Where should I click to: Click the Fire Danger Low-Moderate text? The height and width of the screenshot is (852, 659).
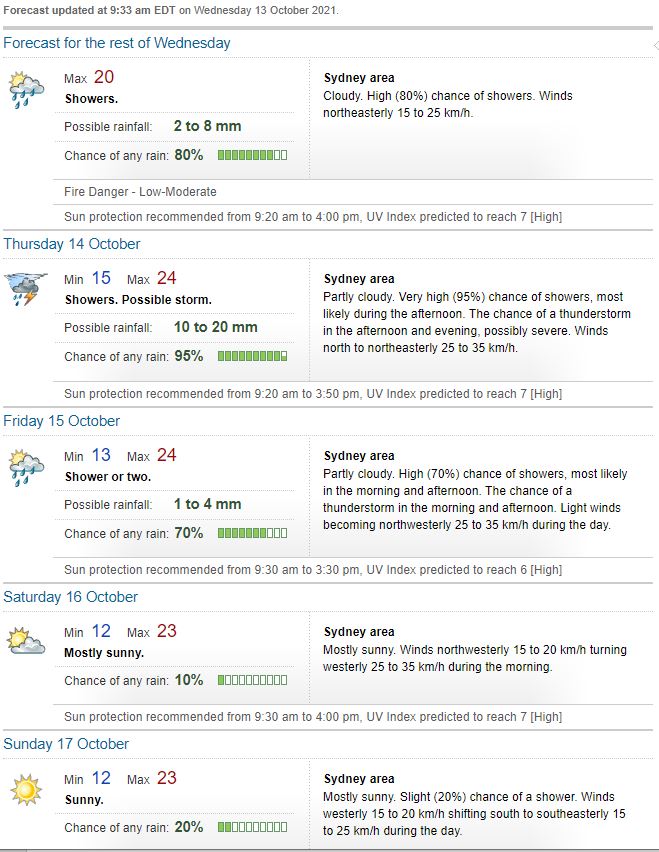tap(140, 192)
